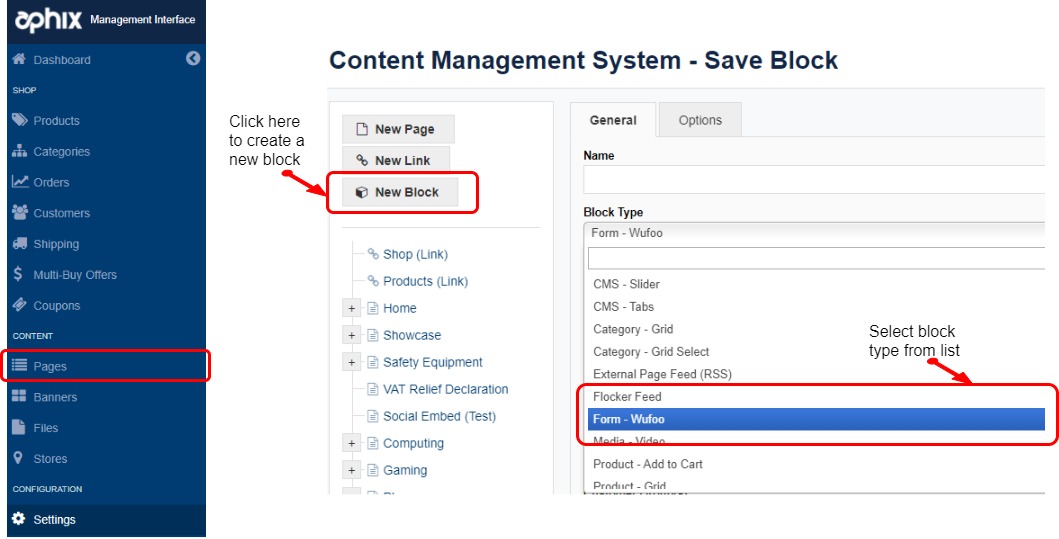Click the Dashboard home icon
The height and width of the screenshot is (539, 1059).
coord(19,60)
